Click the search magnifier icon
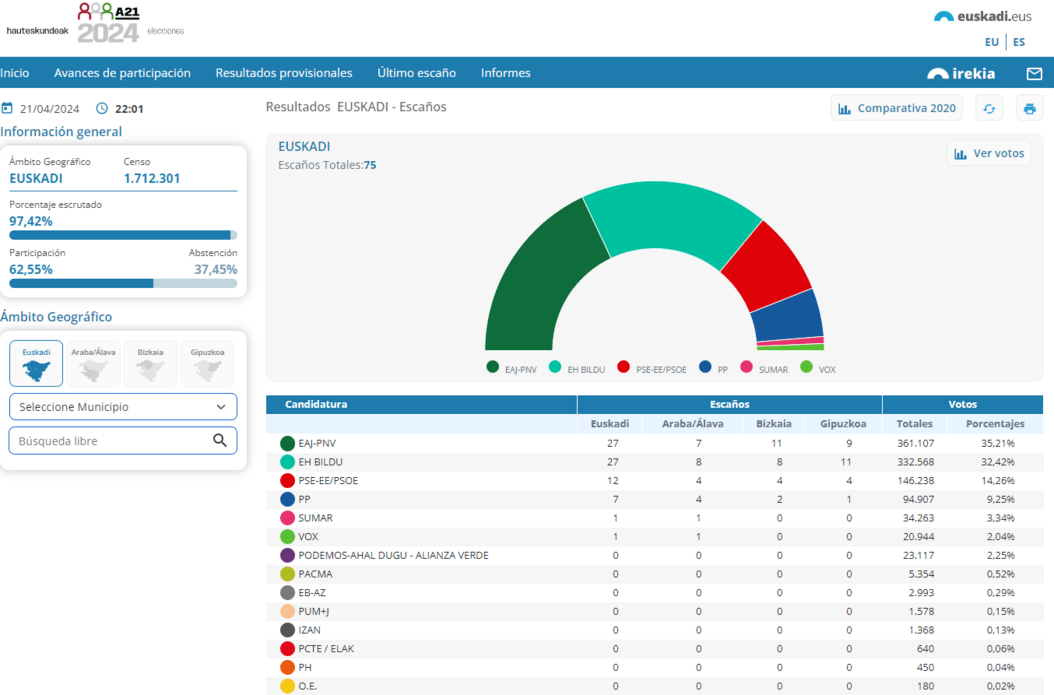The image size is (1054, 695). pos(220,441)
